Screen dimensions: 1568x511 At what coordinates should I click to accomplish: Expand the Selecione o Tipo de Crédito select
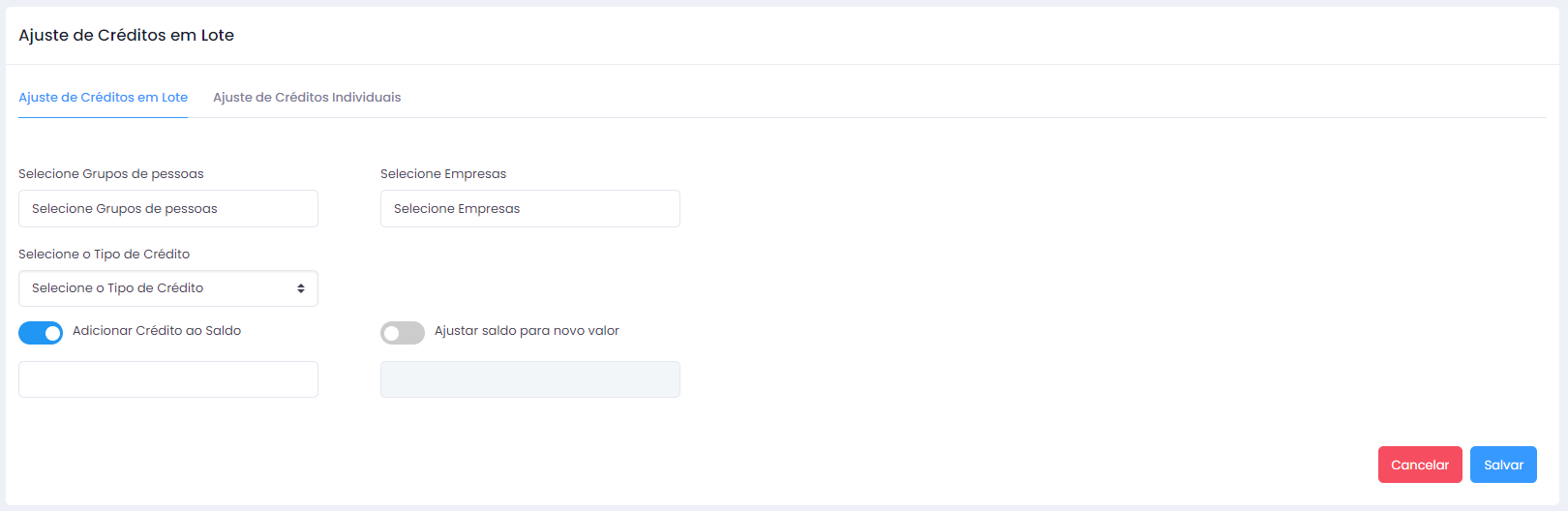point(168,288)
